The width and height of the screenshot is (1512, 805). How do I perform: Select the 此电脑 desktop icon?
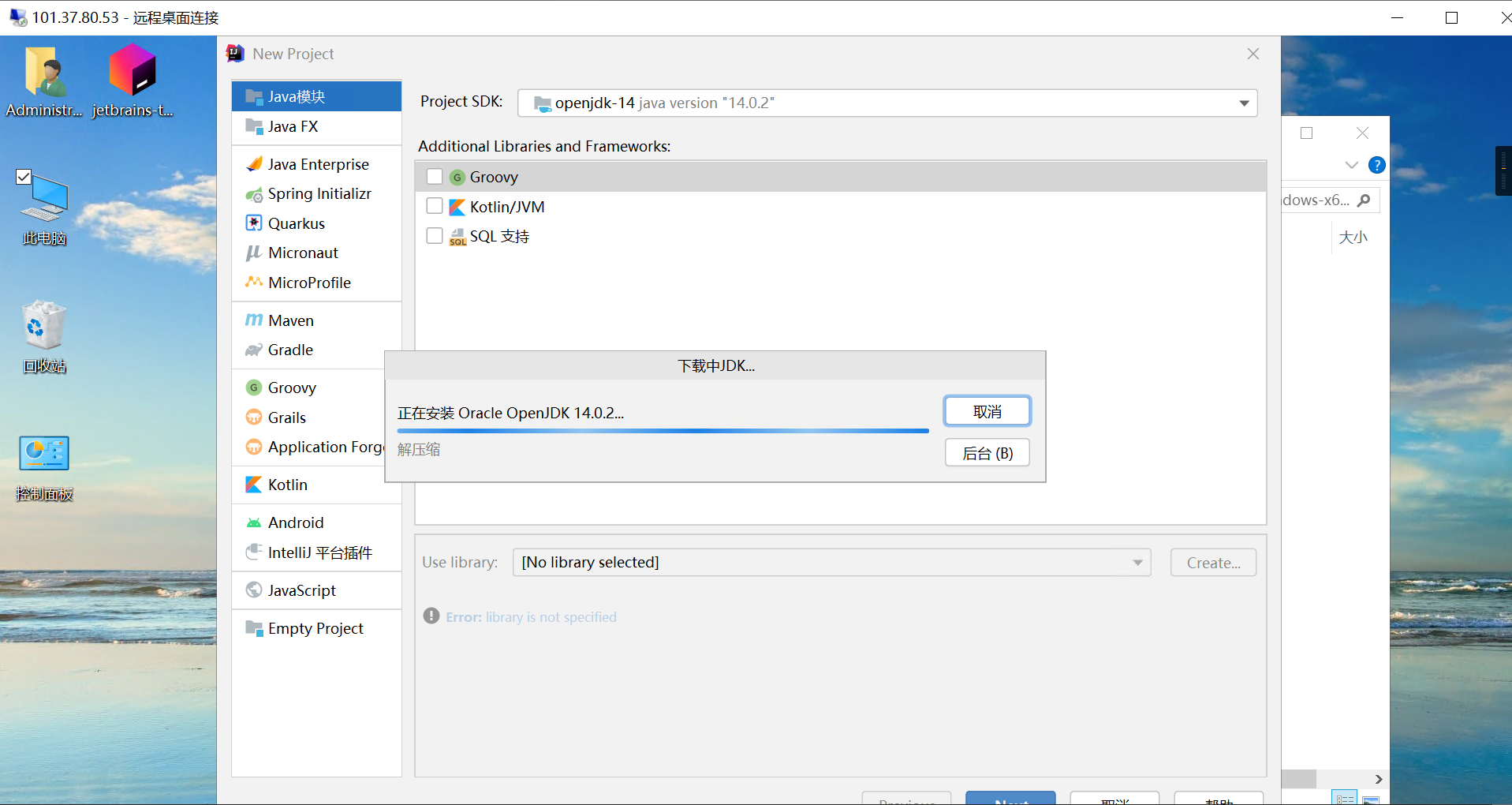coord(44,208)
